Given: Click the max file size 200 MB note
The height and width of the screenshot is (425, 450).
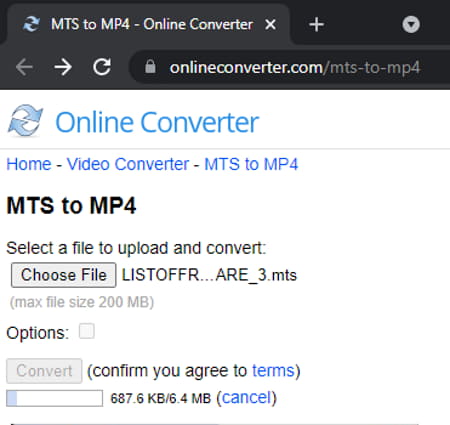Looking at the screenshot, I should (82, 302).
